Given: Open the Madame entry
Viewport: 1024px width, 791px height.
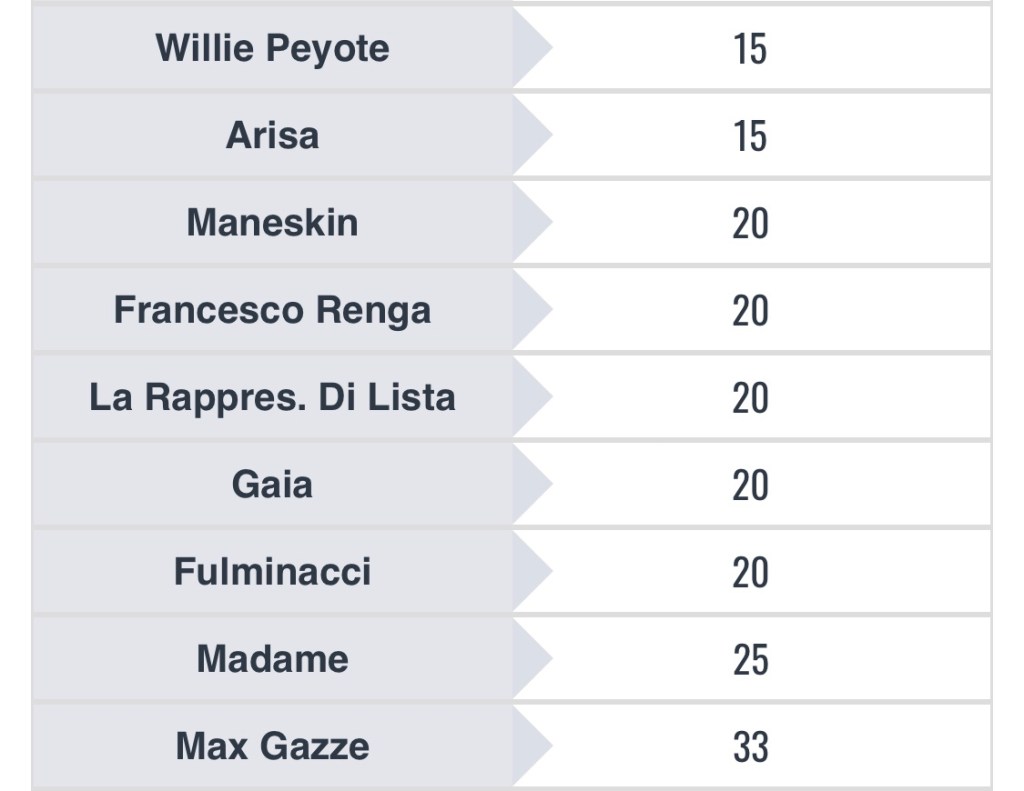Looking at the screenshot, I should pyautogui.click(x=272, y=659).
